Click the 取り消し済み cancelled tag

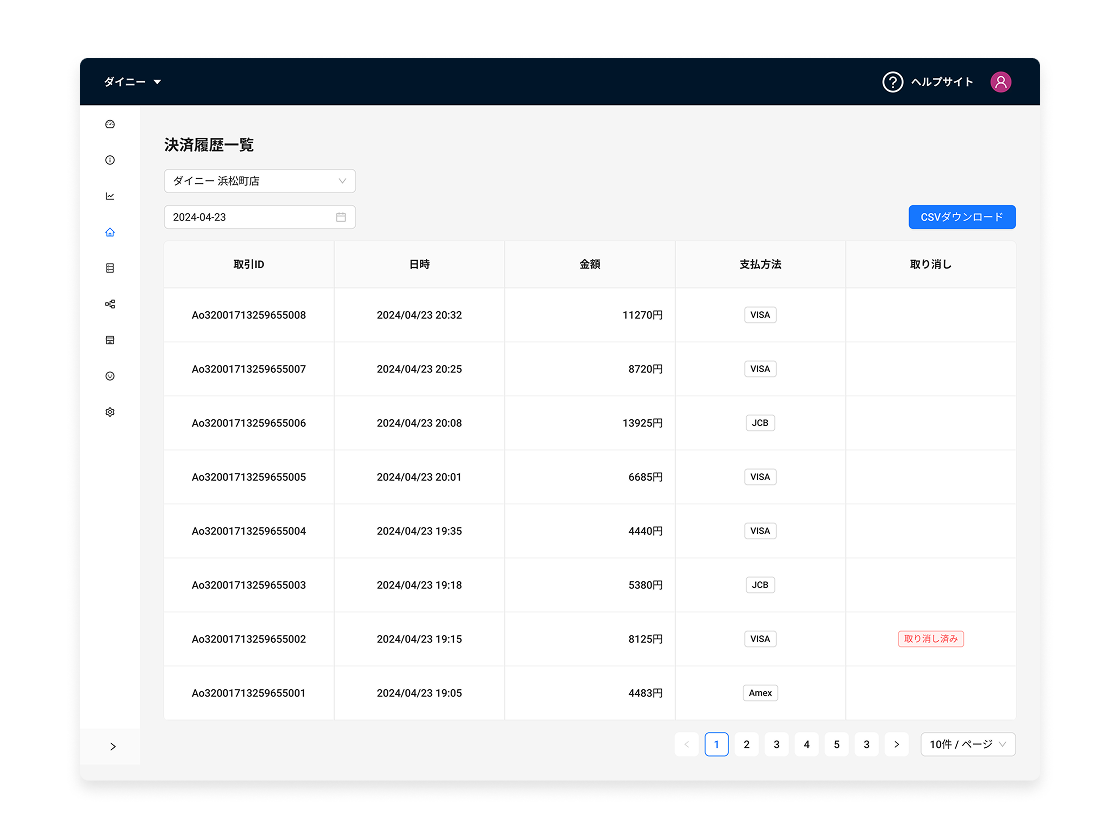pyautogui.click(x=931, y=639)
